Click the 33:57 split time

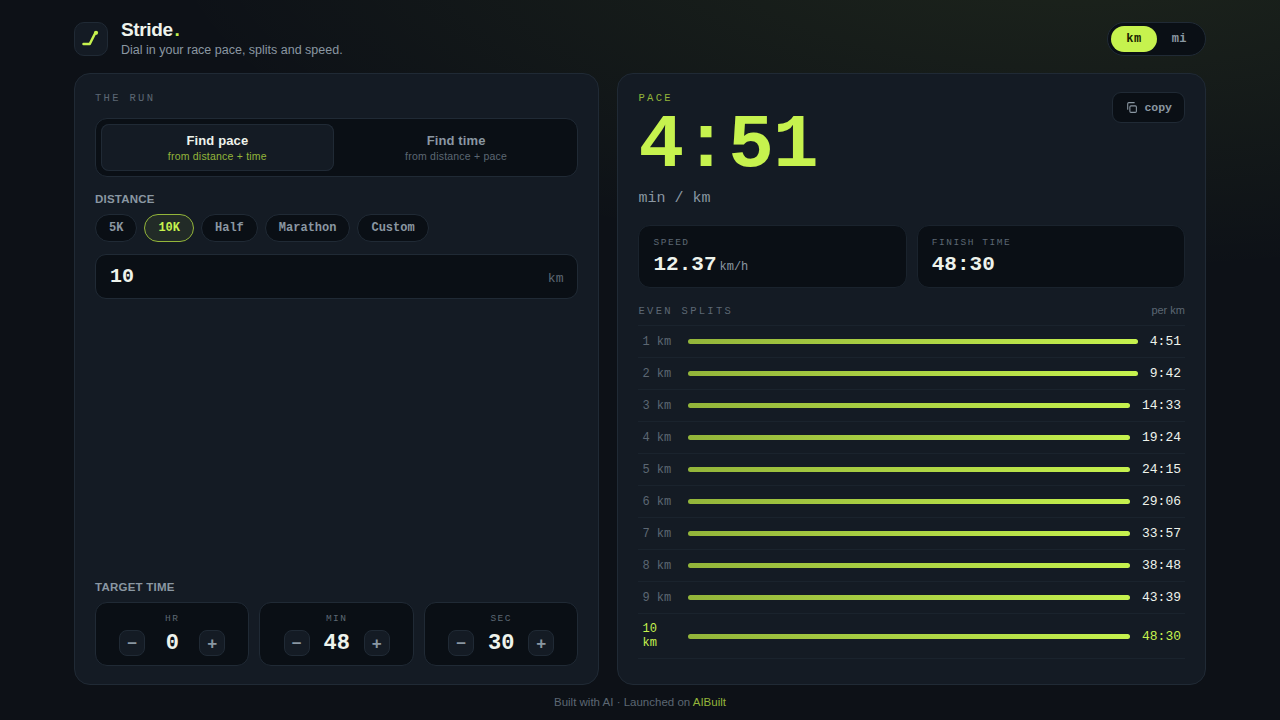1161,533
